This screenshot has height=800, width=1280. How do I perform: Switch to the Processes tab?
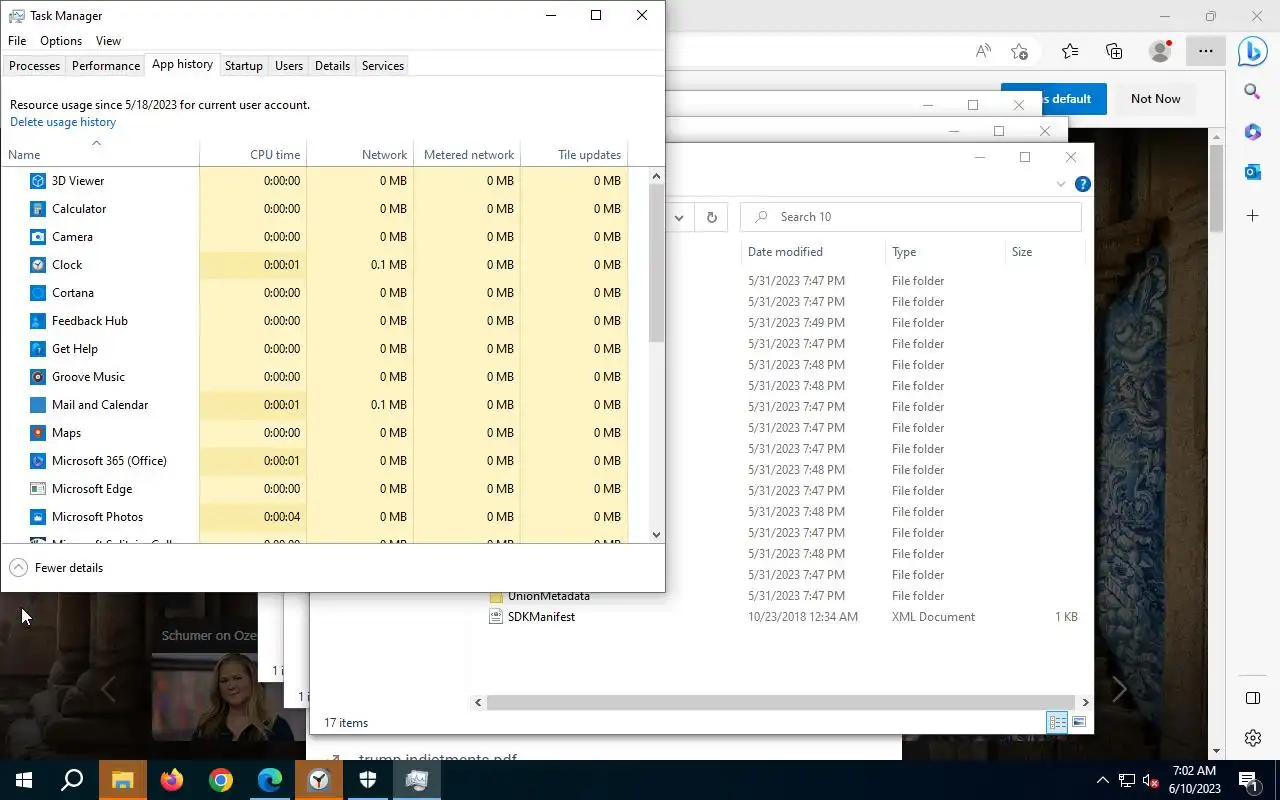[x=35, y=66]
